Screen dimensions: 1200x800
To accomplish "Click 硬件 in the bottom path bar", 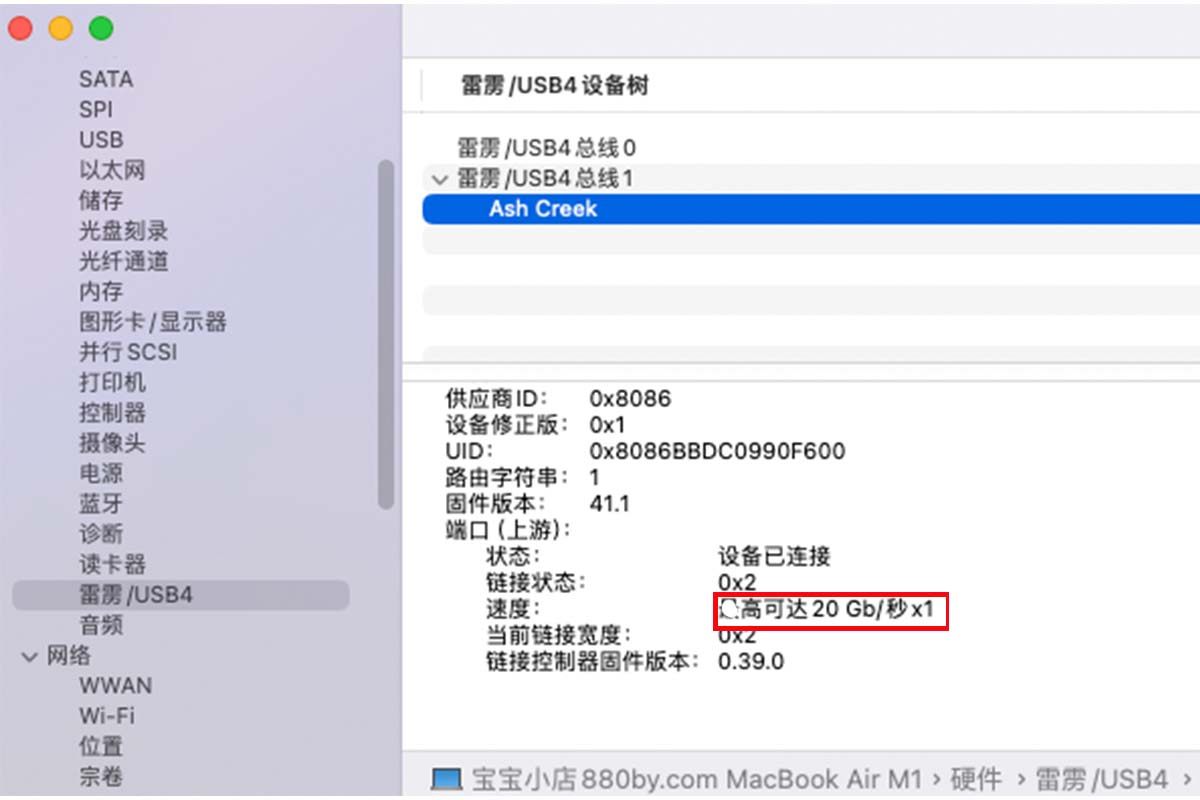I will [x=976, y=778].
